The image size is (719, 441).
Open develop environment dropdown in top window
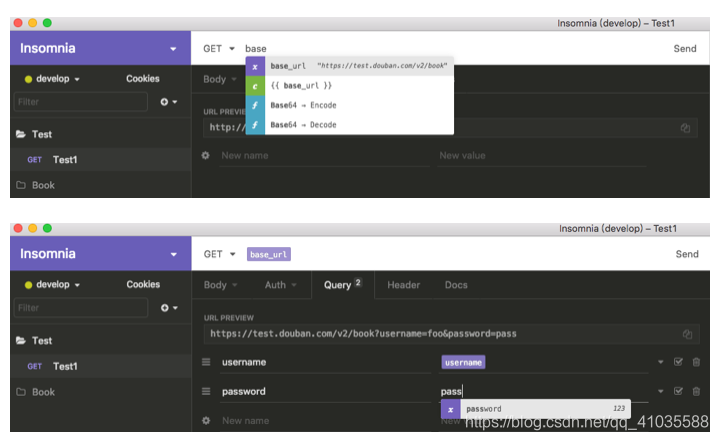52,79
